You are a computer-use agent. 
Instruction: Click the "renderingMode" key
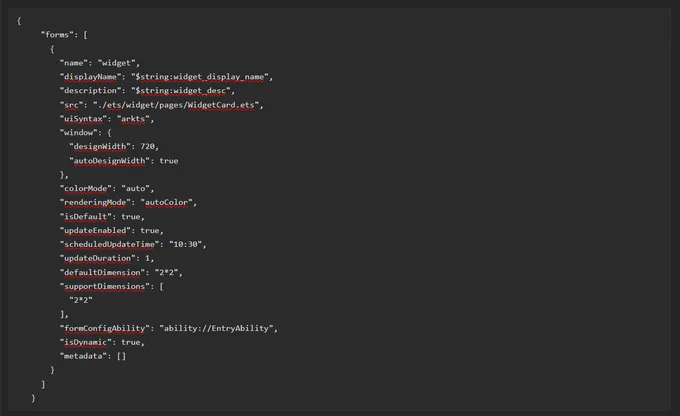tap(95, 203)
